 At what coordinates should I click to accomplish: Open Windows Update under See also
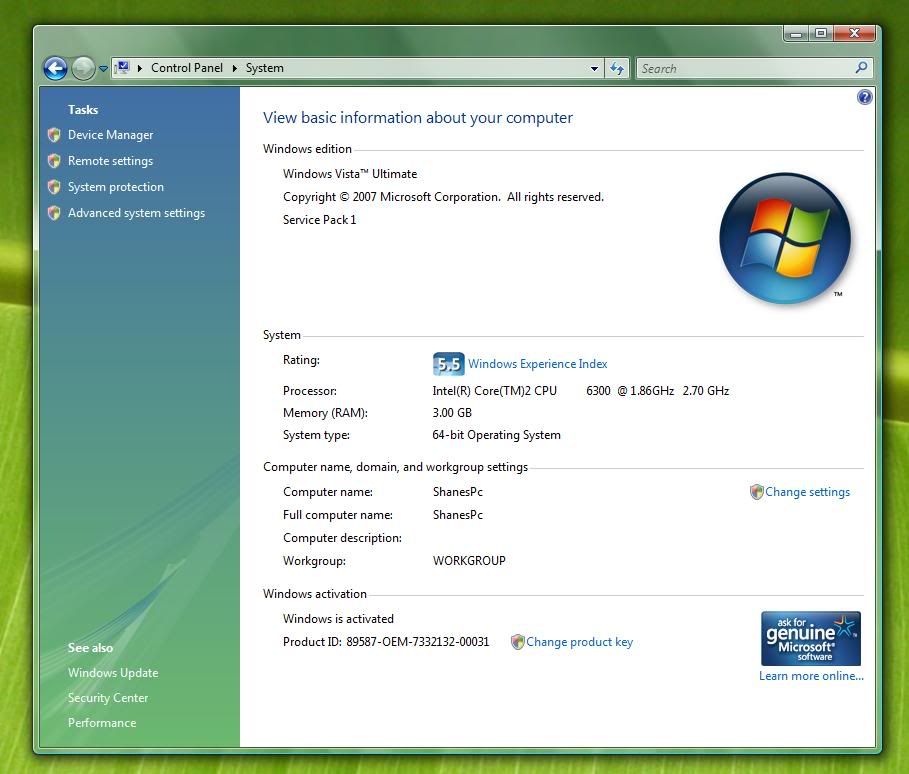(x=113, y=673)
